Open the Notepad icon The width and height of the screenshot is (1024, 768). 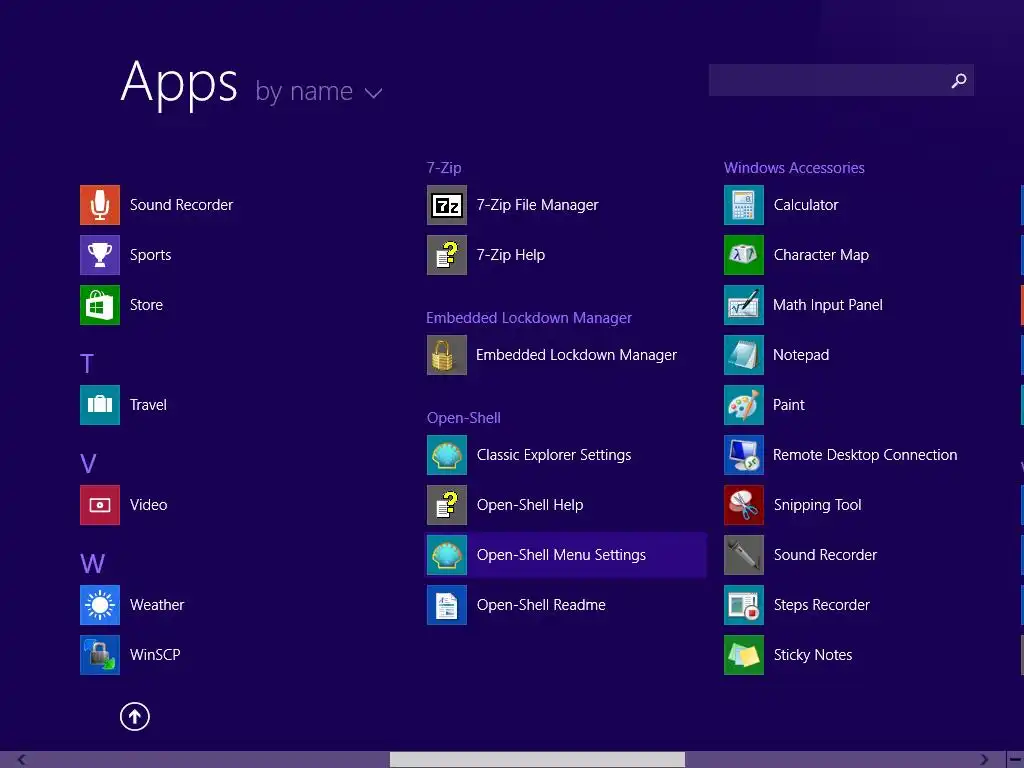coord(744,355)
